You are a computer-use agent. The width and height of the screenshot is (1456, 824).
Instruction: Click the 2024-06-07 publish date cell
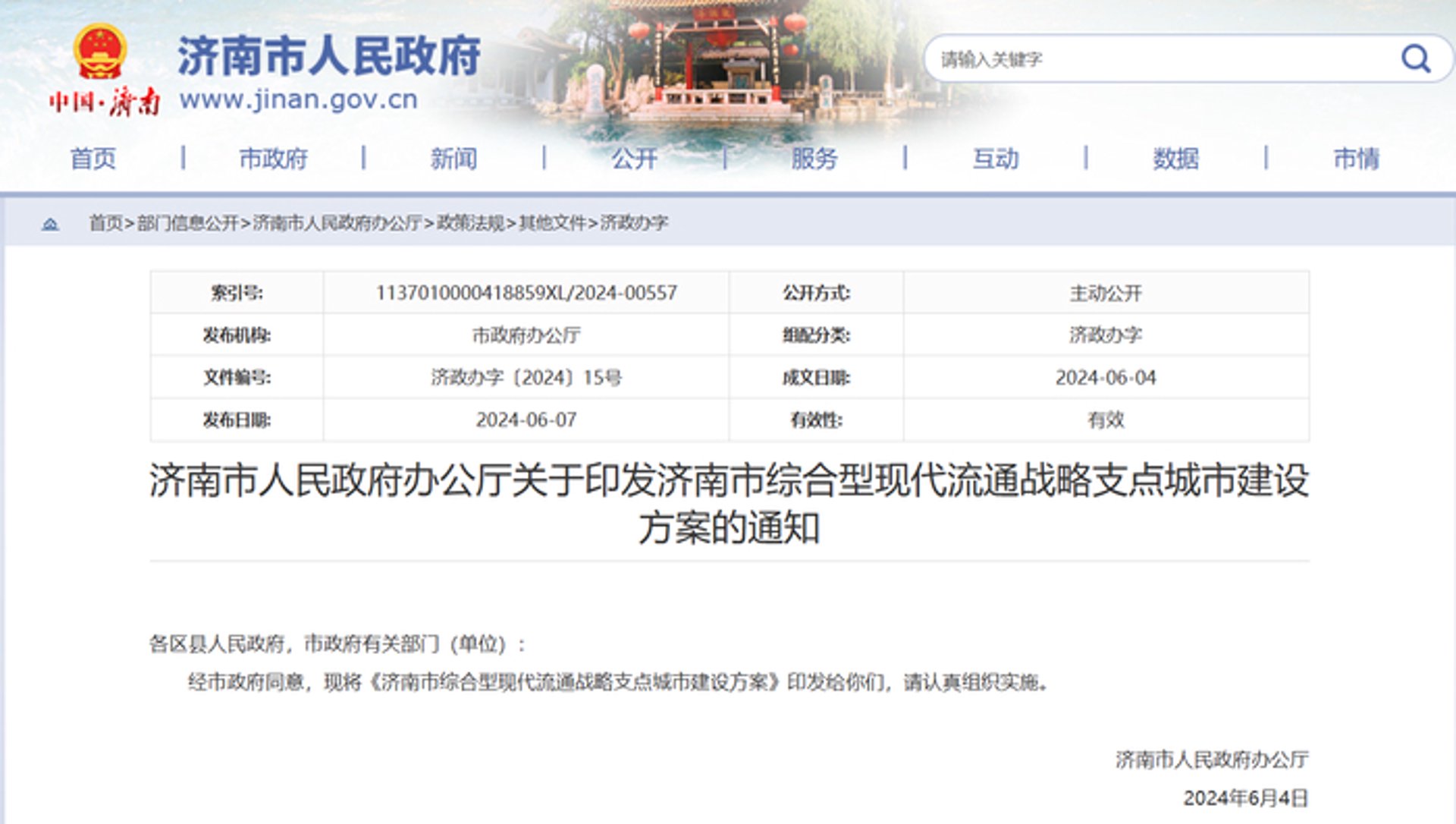(x=526, y=420)
